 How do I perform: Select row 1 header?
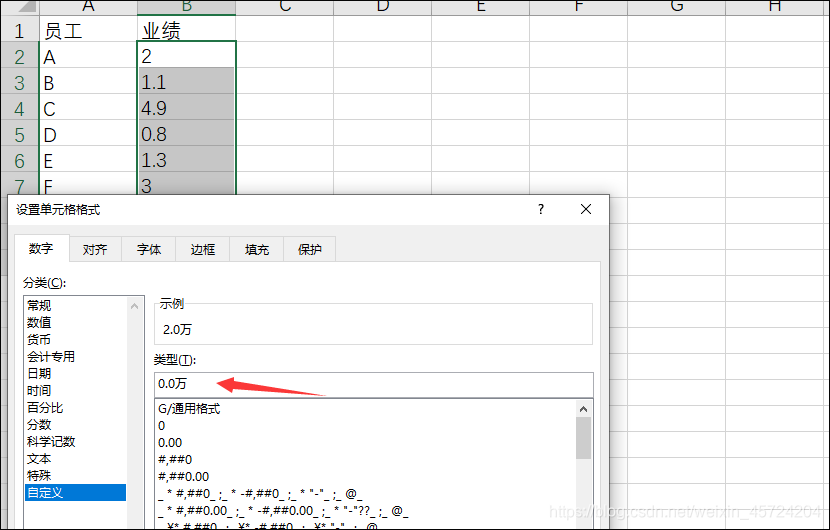click(20, 31)
